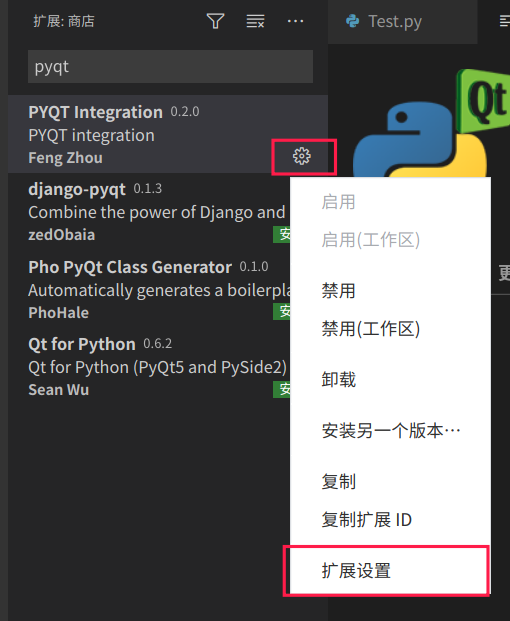510x621 pixels.
Task: Select Pho PyQt Class Generator extension
Action: point(149,289)
